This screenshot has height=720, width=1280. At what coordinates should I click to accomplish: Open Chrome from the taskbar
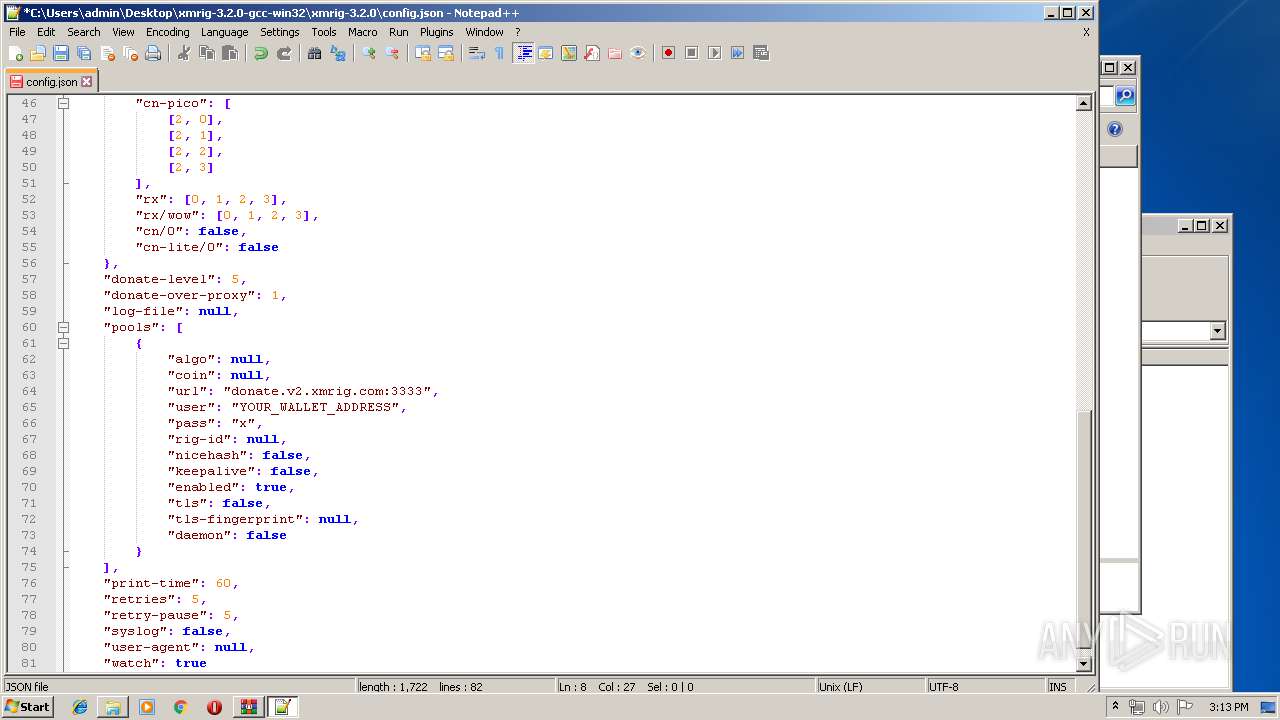181,707
